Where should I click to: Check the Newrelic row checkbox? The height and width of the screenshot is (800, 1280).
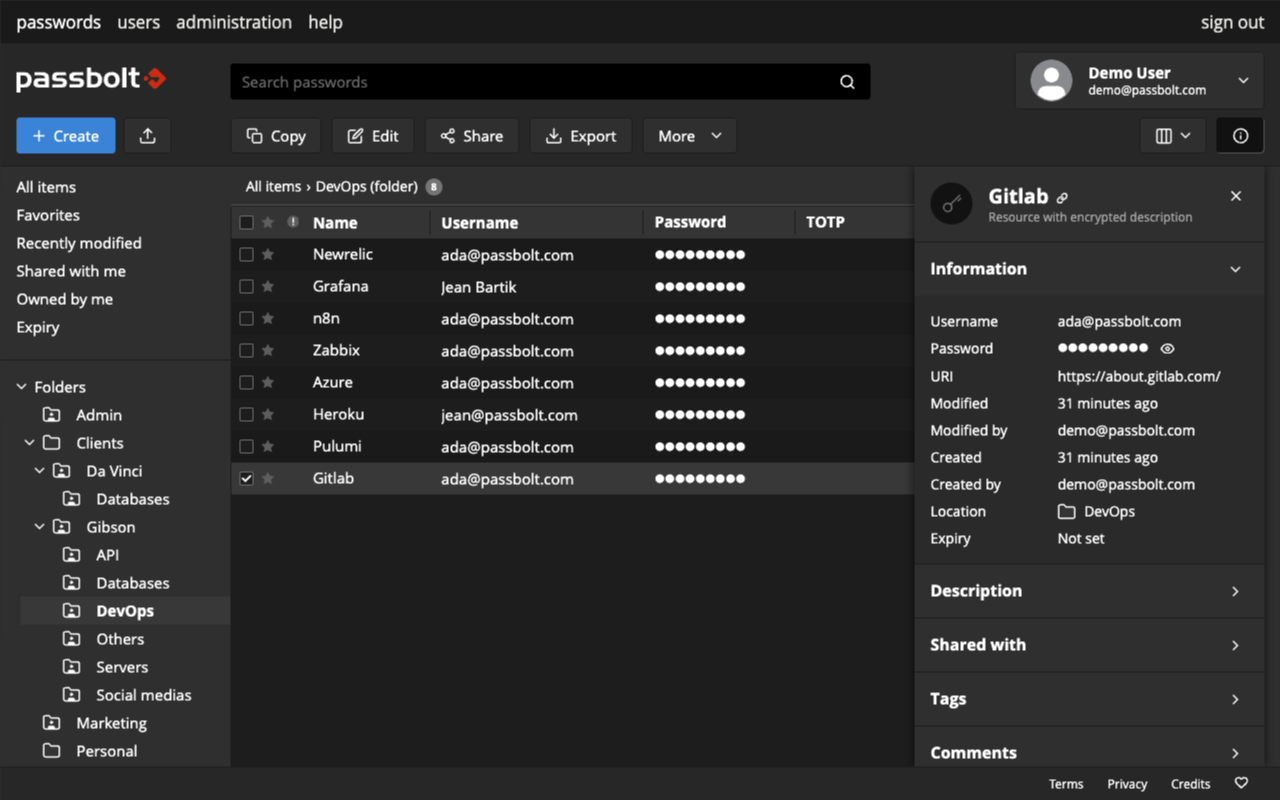click(246, 254)
